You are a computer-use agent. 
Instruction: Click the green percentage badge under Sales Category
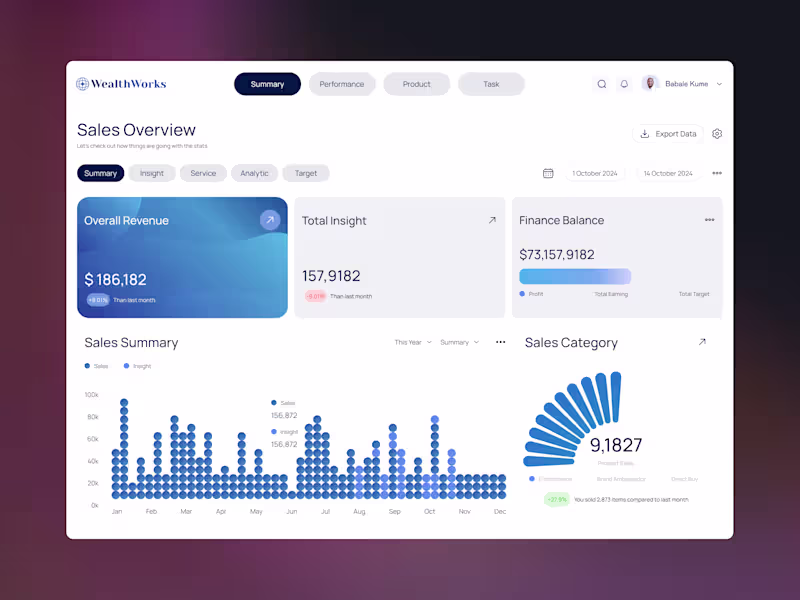(557, 499)
